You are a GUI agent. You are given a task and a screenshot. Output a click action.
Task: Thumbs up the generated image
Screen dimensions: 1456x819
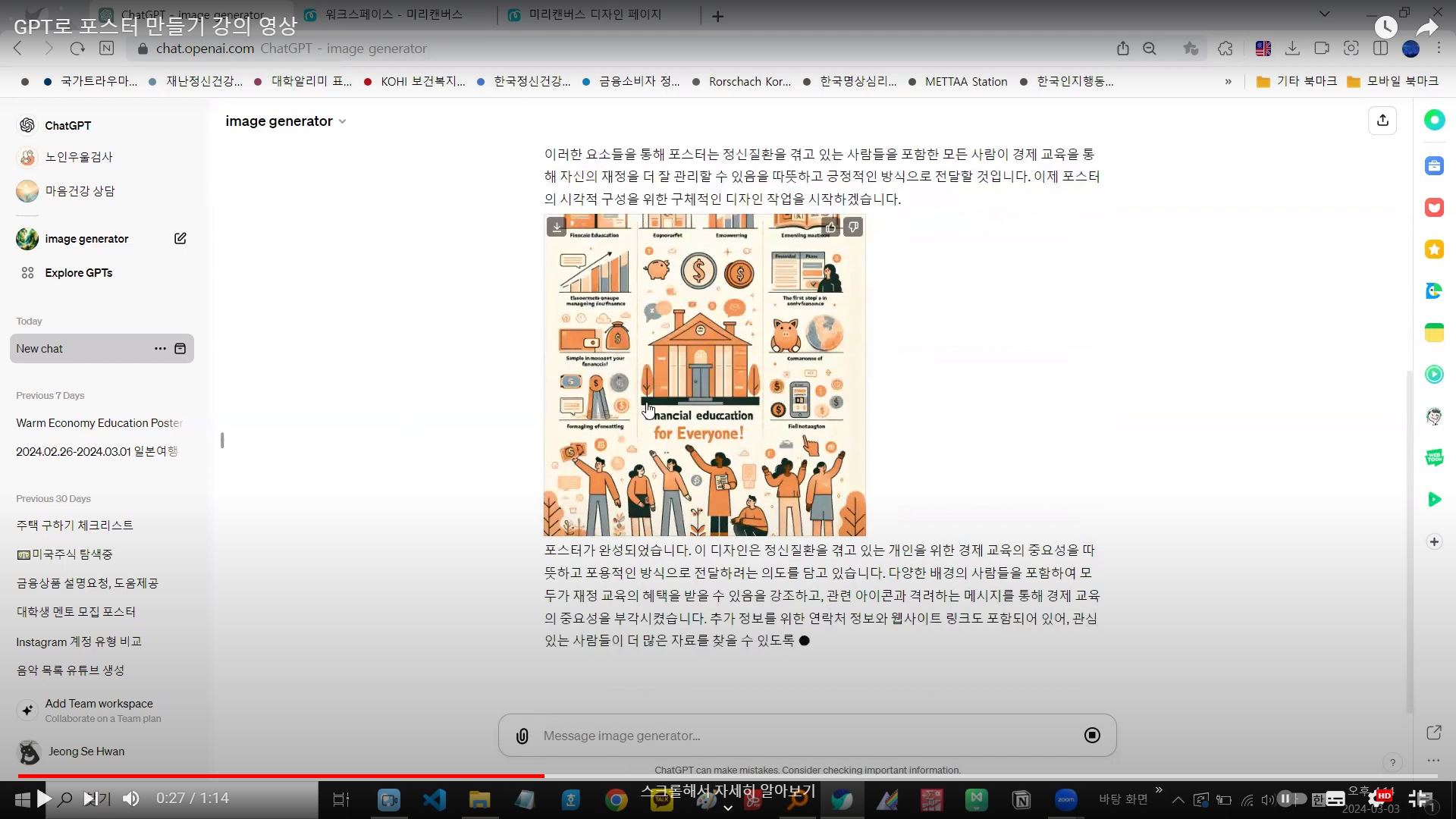(x=831, y=227)
